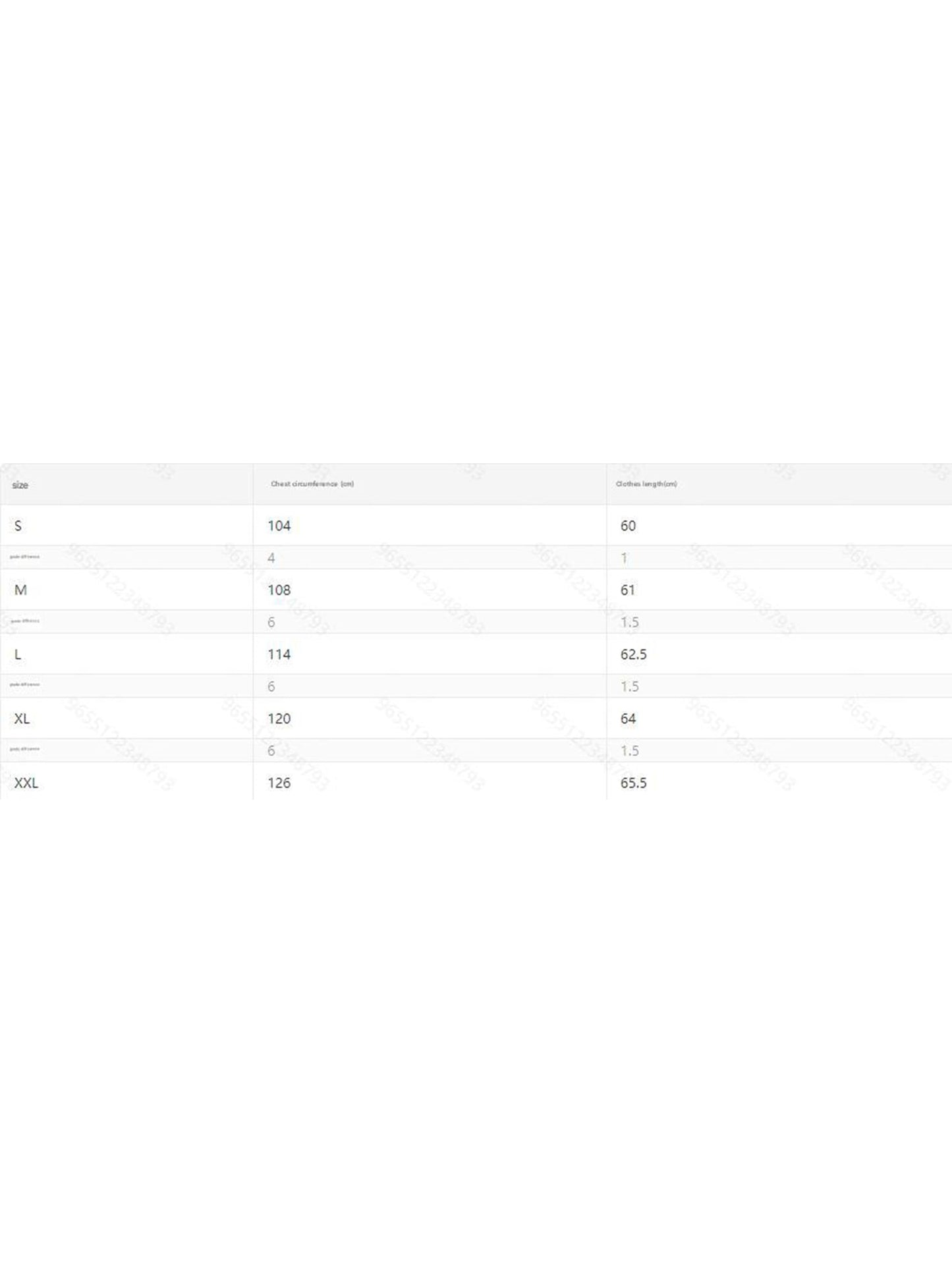The height and width of the screenshot is (1263, 952).
Task: Select length grade difference 1 below S
Action: pos(624,558)
